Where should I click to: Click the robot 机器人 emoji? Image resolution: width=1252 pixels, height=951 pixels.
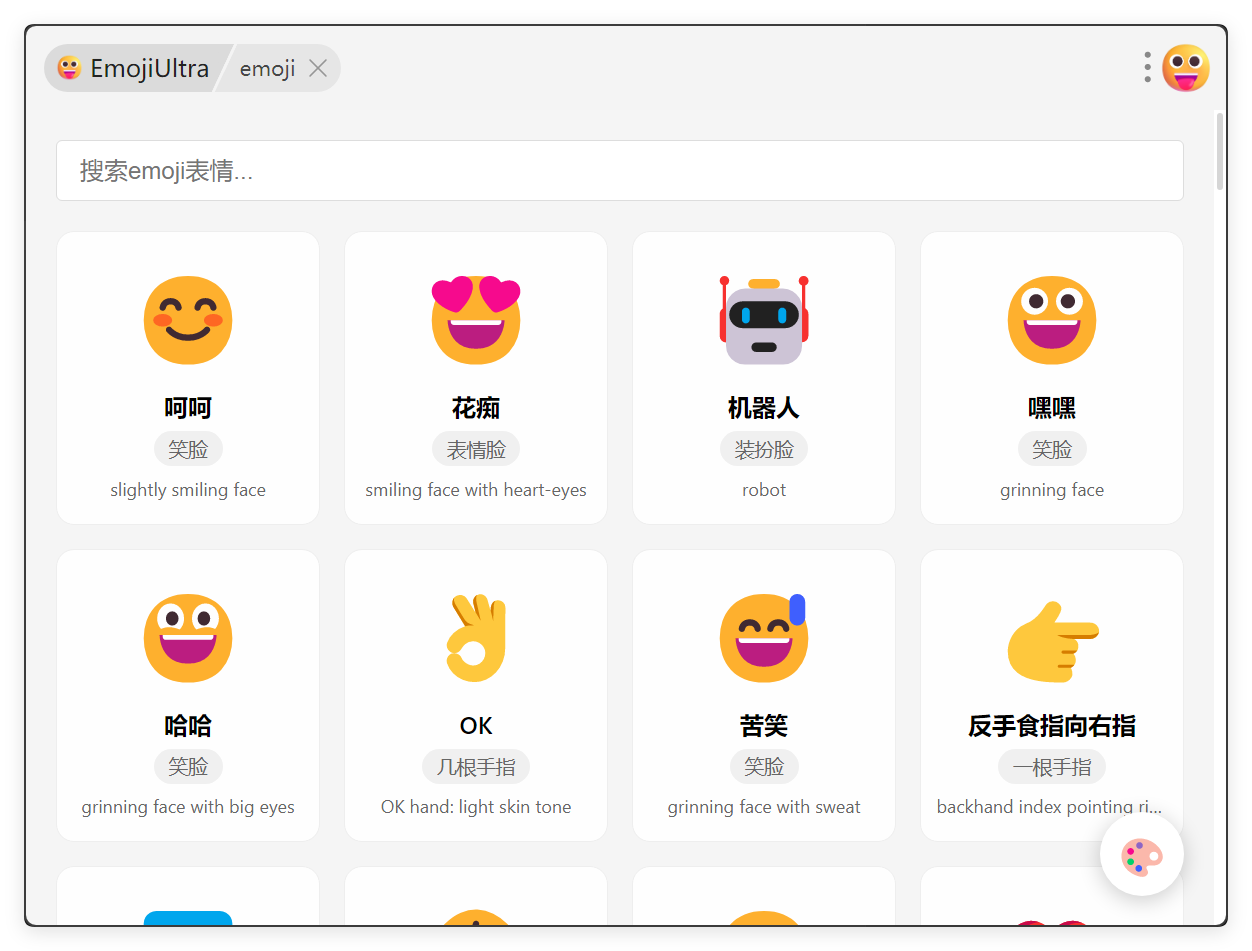pyautogui.click(x=764, y=320)
